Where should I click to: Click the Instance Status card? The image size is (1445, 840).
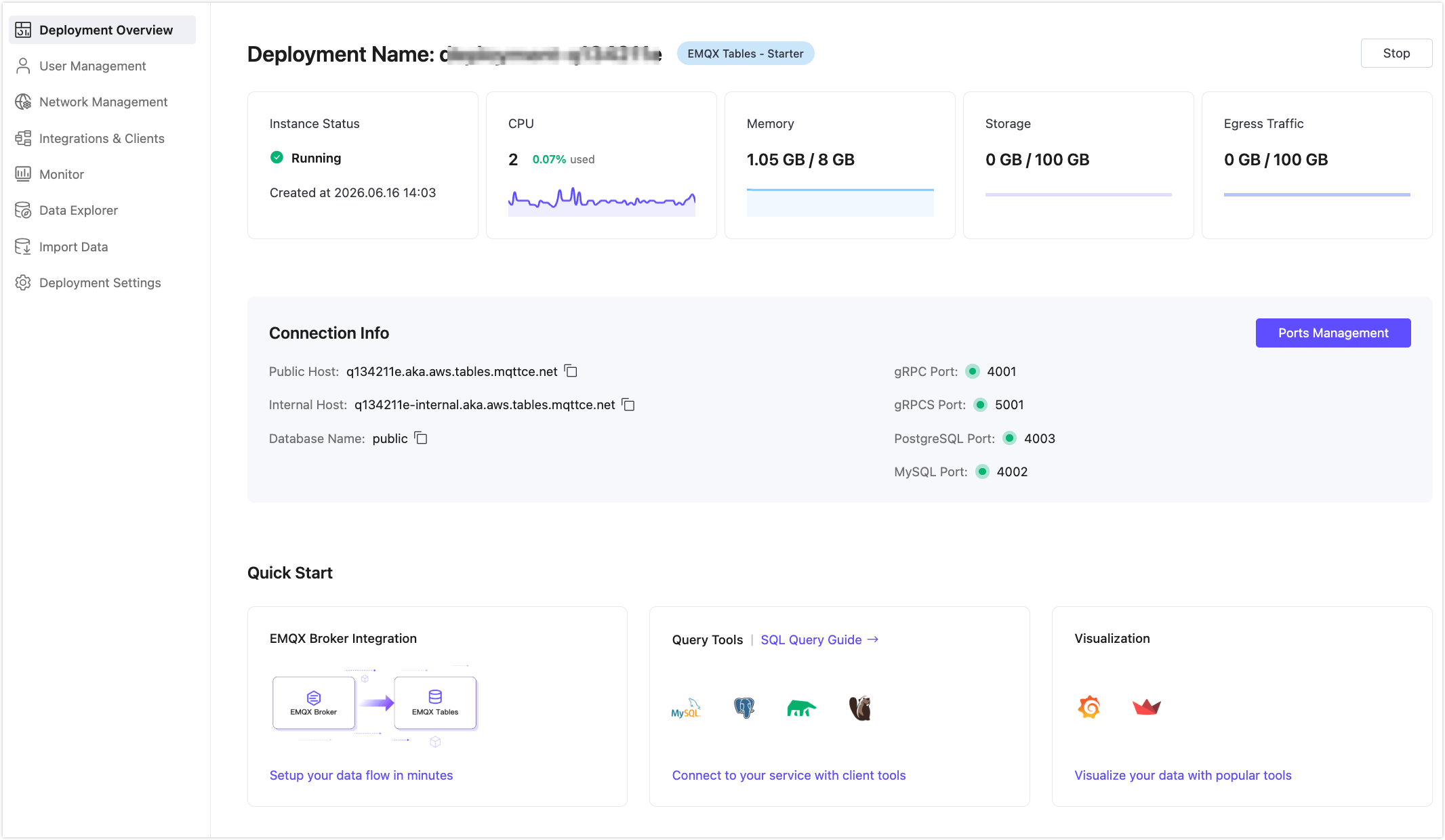[363, 165]
